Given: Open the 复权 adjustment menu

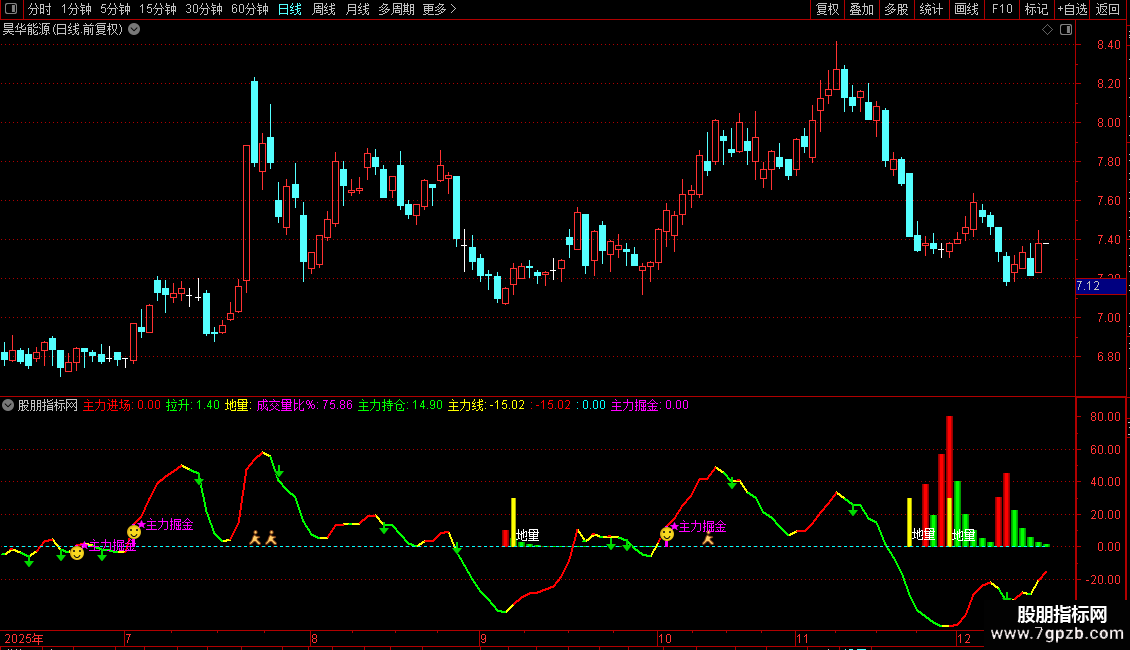Looking at the screenshot, I should (x=827, y=9).
